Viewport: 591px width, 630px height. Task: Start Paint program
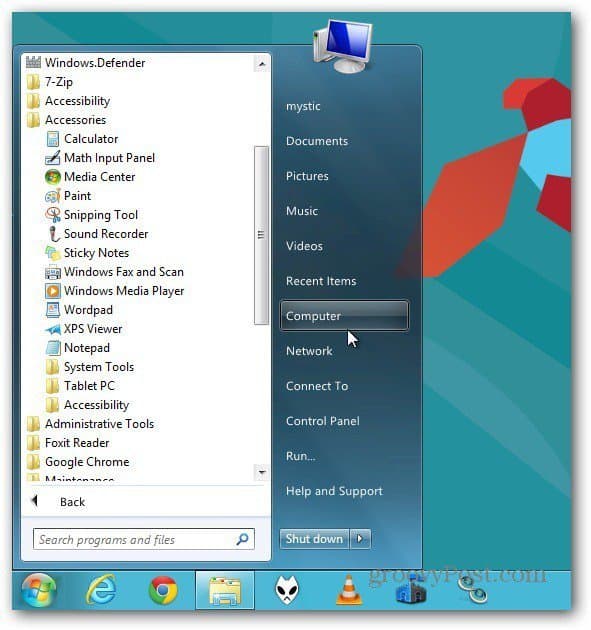tap(68, 196)
